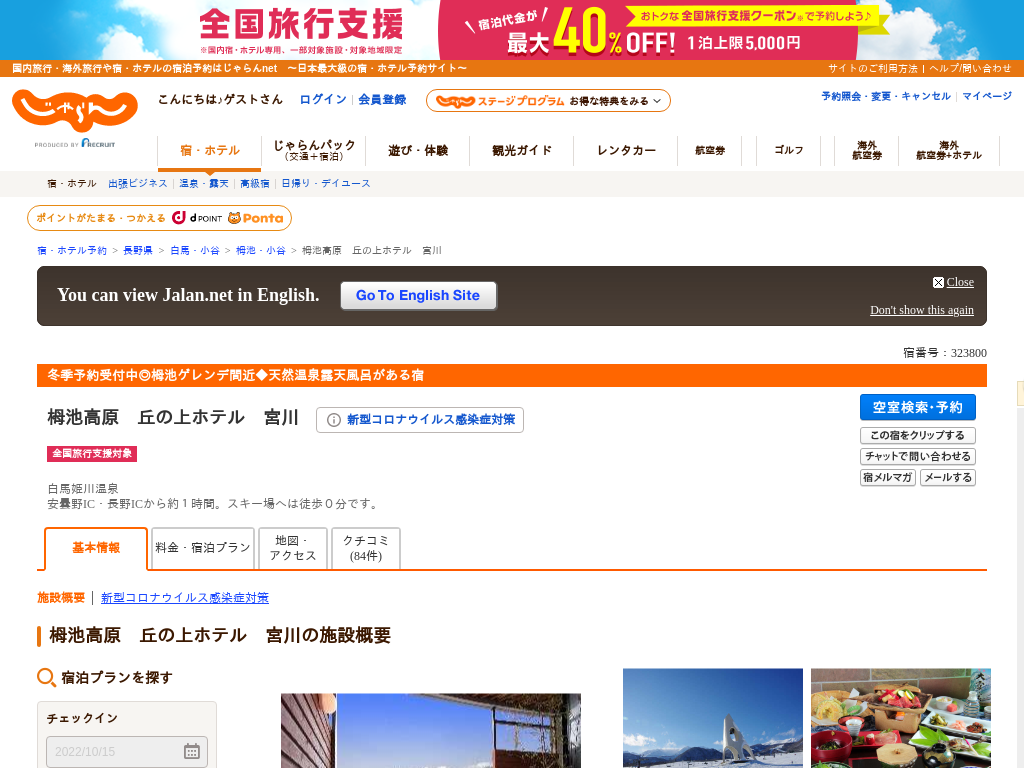Click the この宿をクリップする button
The image size is (1024, 768).
(x=918, y=436)
